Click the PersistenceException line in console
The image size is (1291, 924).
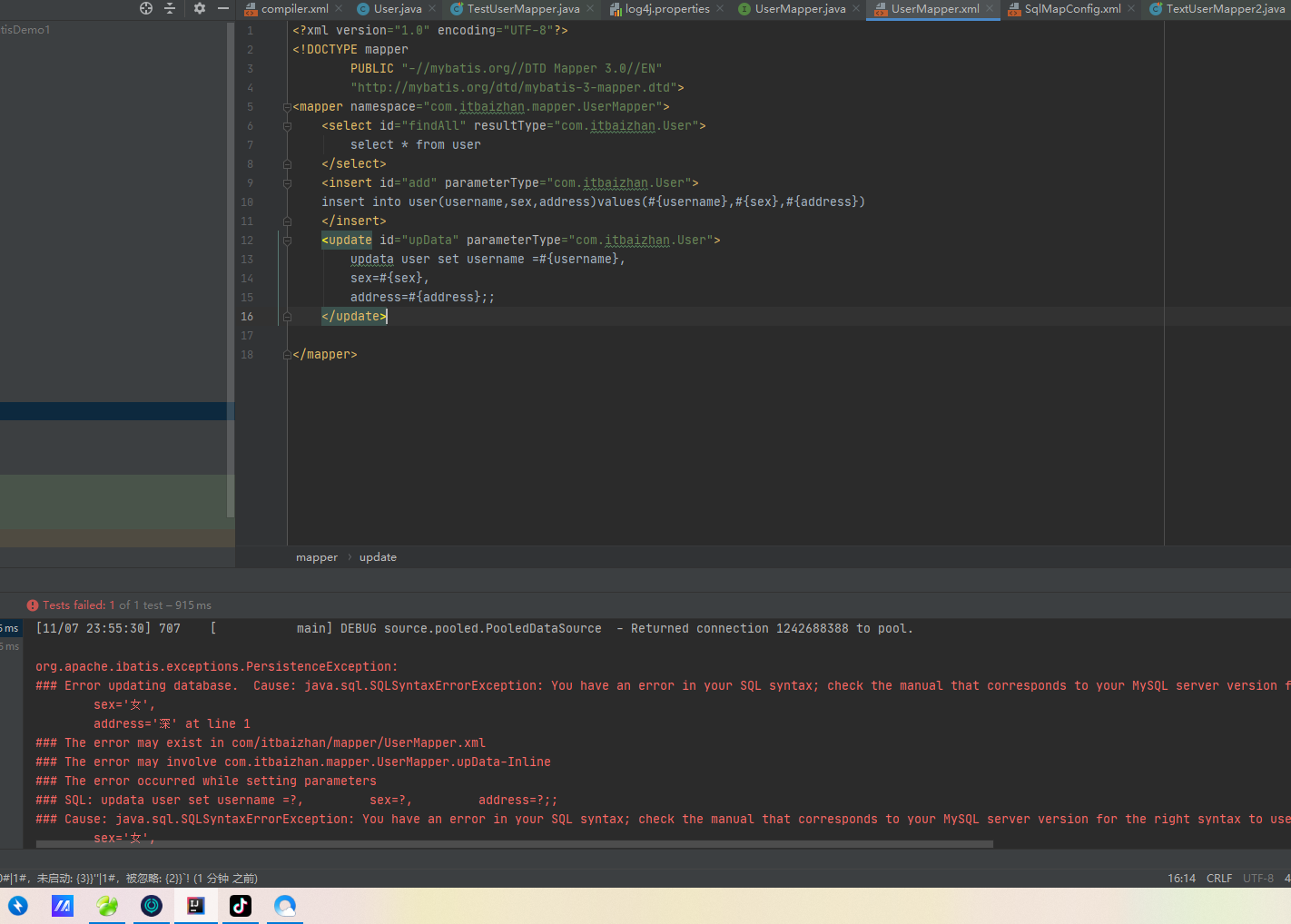(217, 667)
